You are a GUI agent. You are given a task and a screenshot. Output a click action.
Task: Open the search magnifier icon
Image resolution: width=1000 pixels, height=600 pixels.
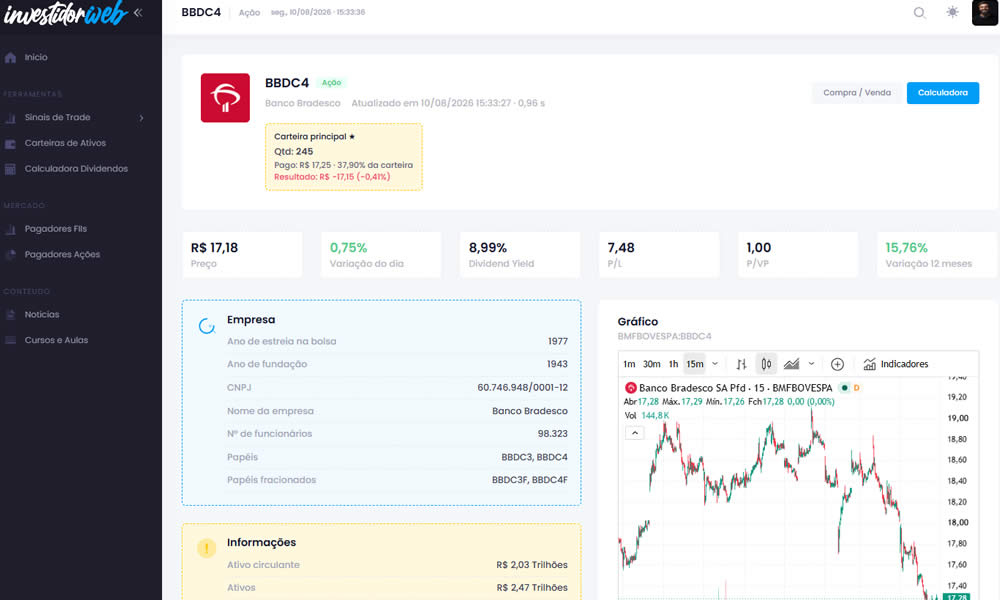[919, 13]
